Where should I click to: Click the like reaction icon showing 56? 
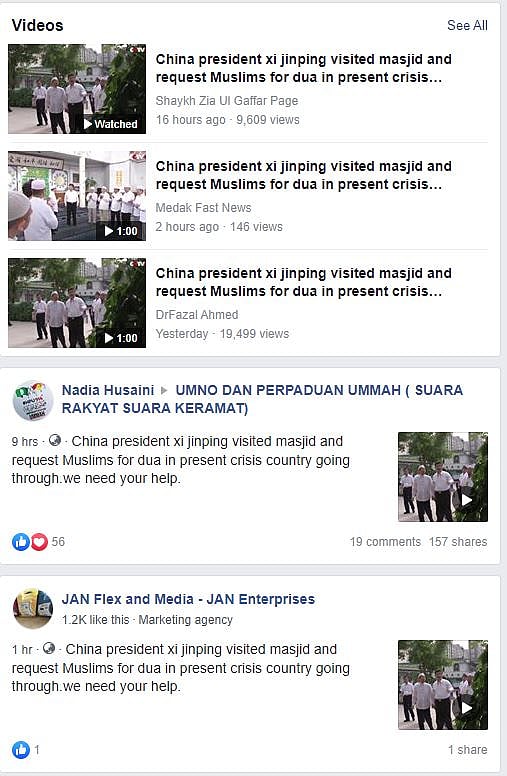21,542
